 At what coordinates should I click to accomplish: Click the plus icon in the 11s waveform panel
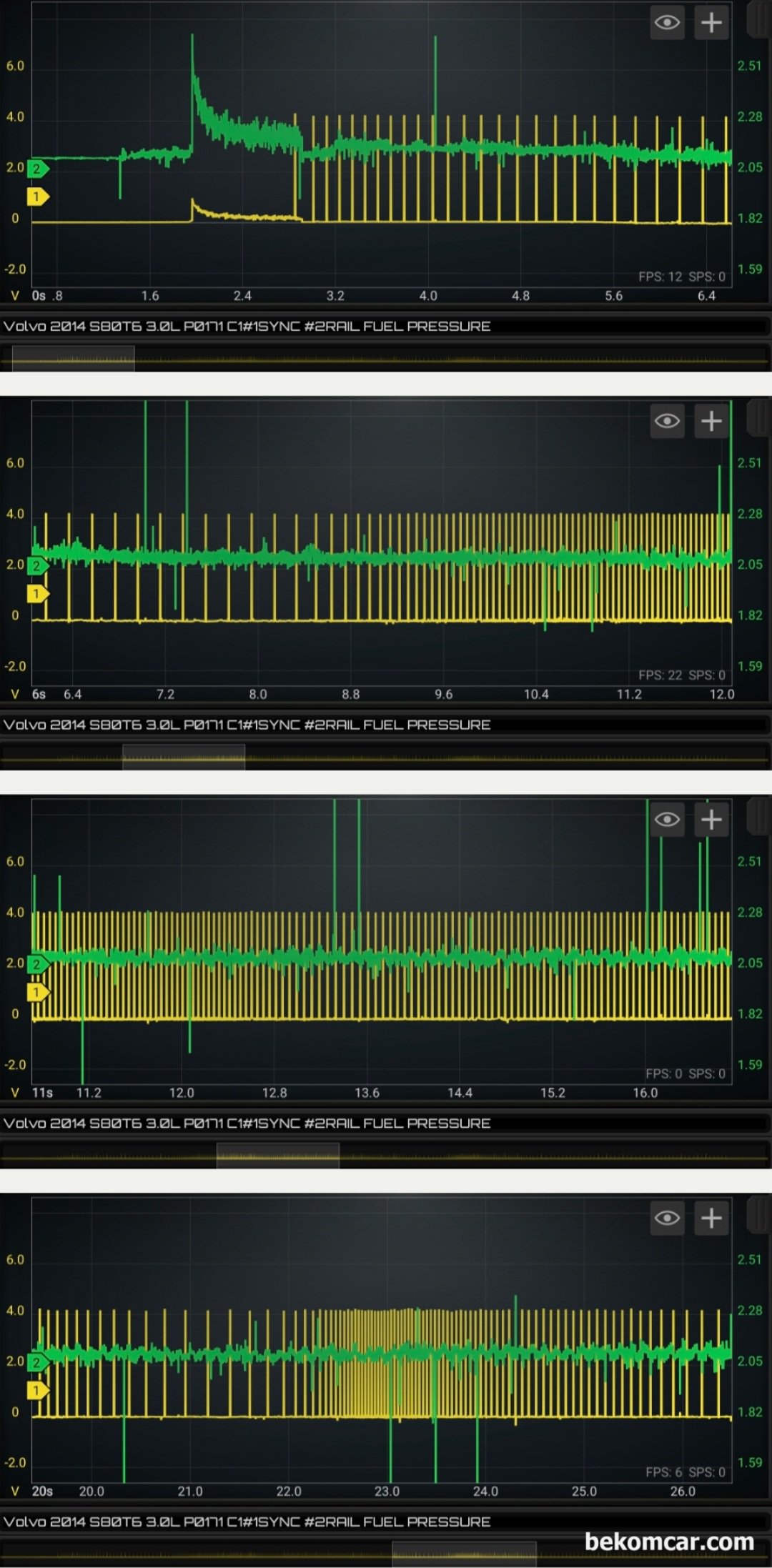[x=711, y=819]
